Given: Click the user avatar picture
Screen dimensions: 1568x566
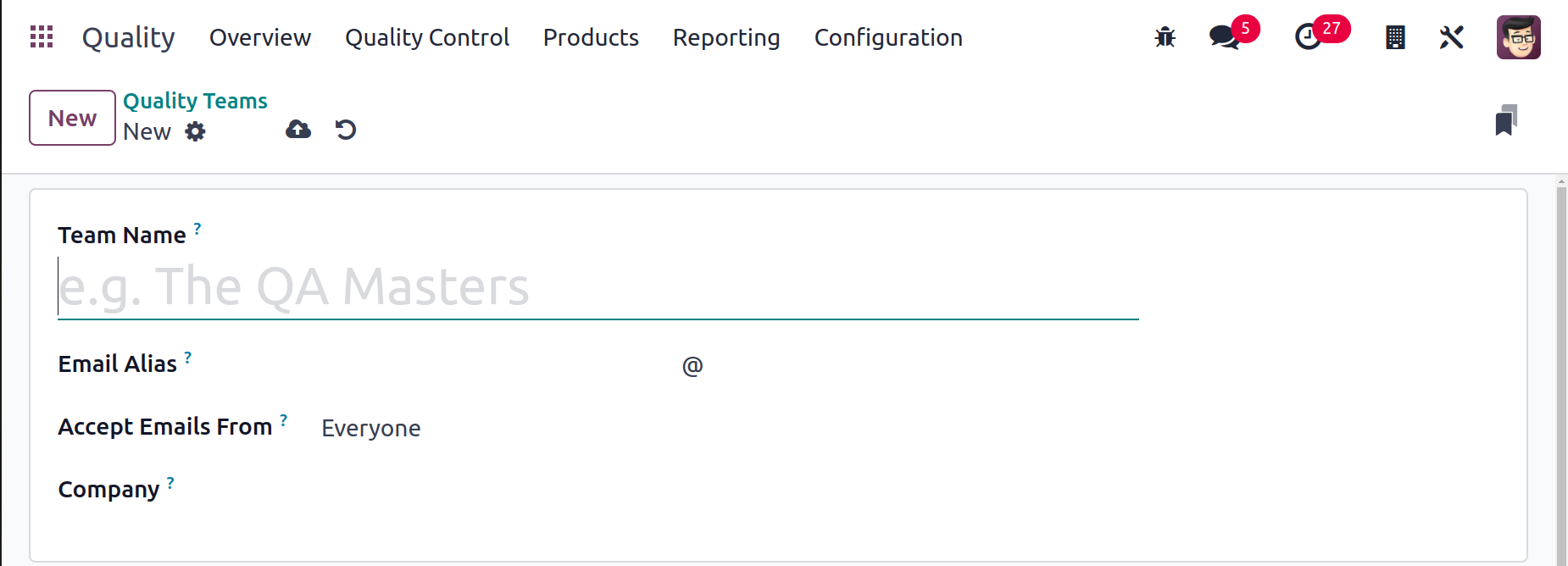Looking at the screenshot, I should coord(1519,37).
